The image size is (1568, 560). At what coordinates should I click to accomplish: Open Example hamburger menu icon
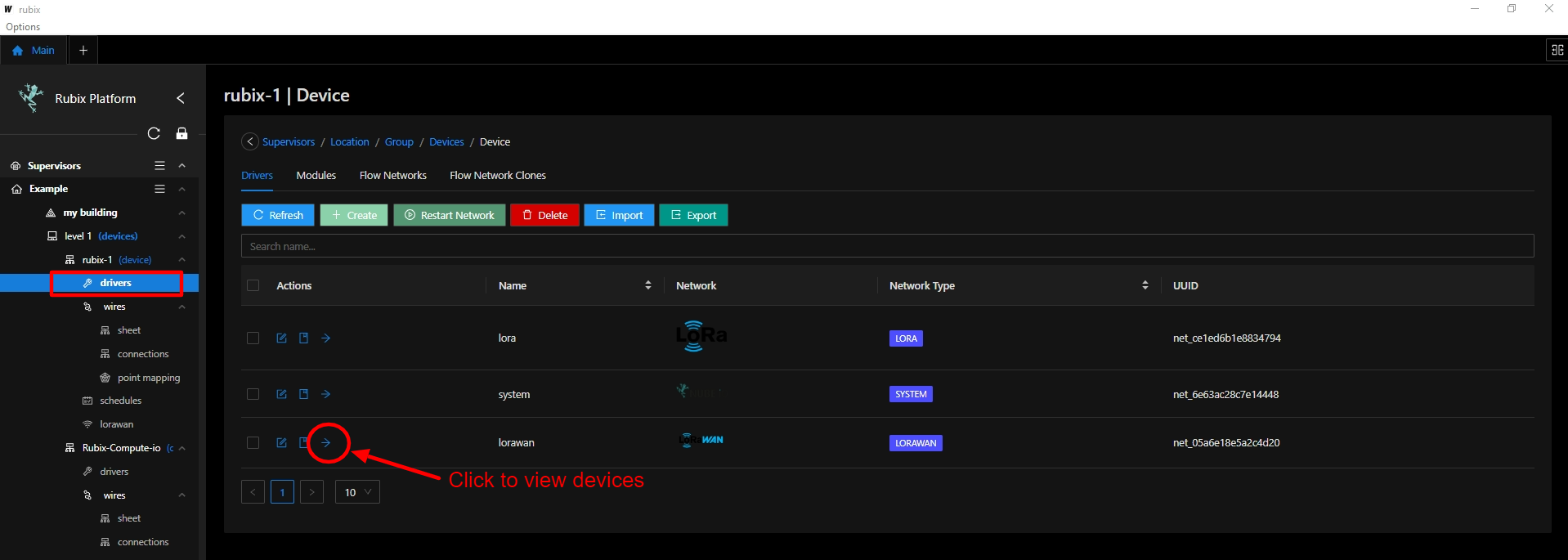[x=159, y=189]
